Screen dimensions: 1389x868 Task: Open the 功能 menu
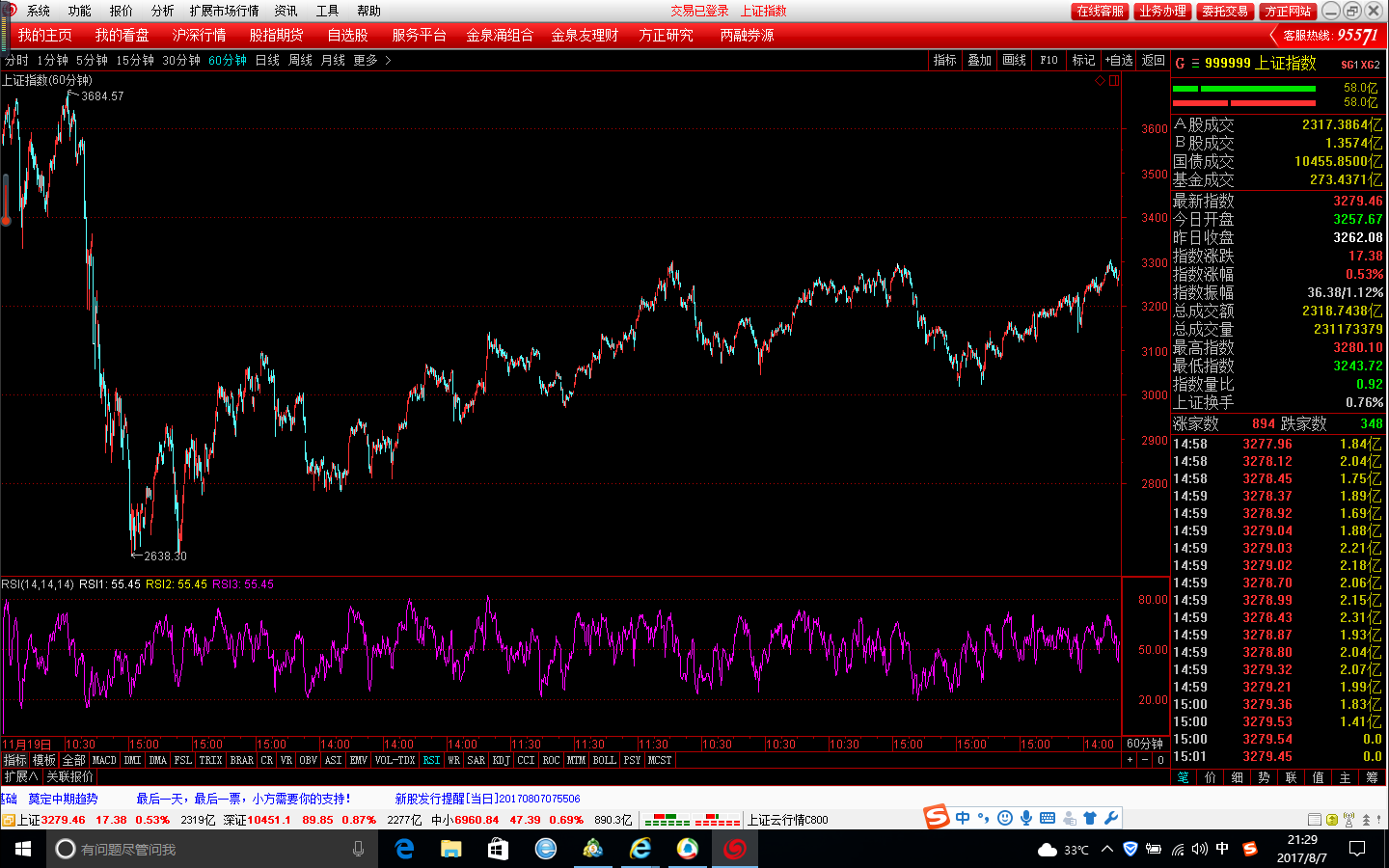(80, 11)
